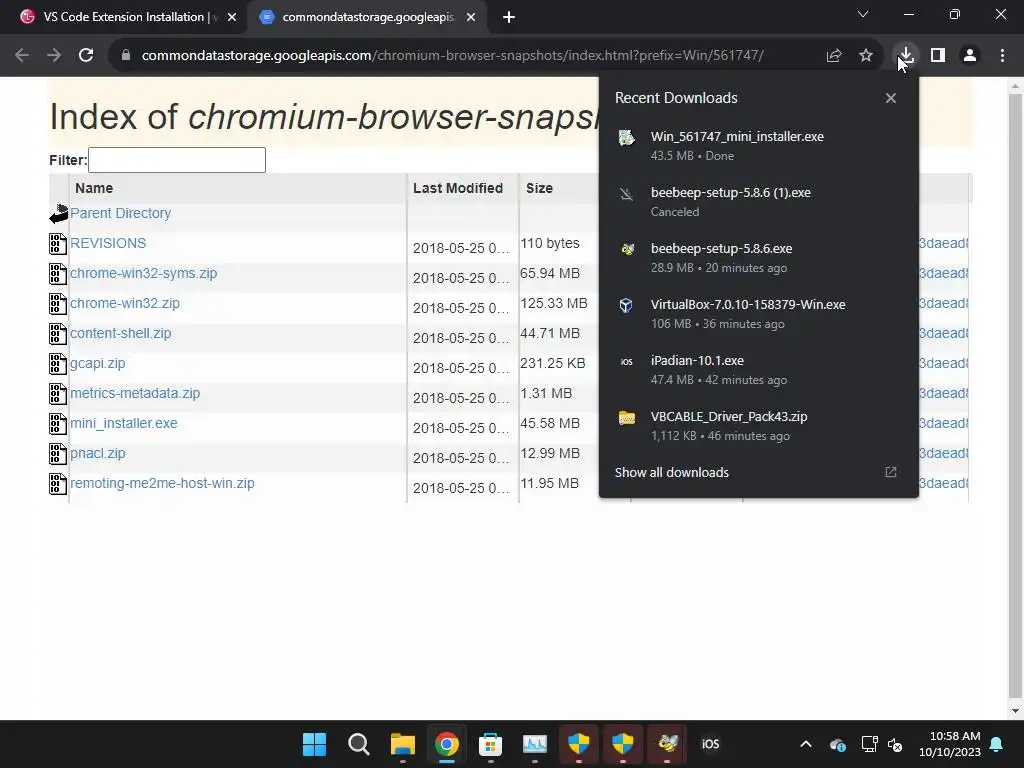Viewport: 1024px width, 768px height.
Task: Open the tab search dropdown arrow
Action: pyautogui.click(x=863, y=14)
